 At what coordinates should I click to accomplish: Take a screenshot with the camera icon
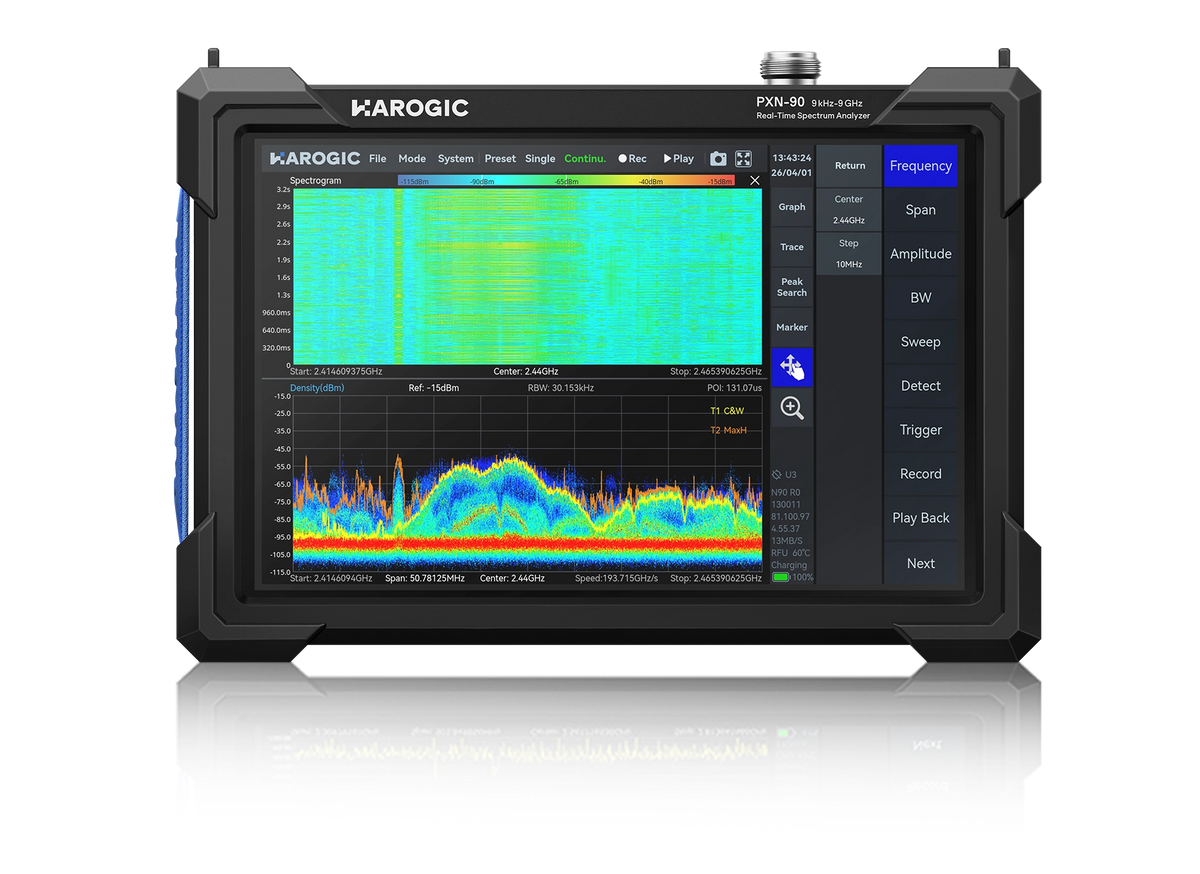point(718,159)
